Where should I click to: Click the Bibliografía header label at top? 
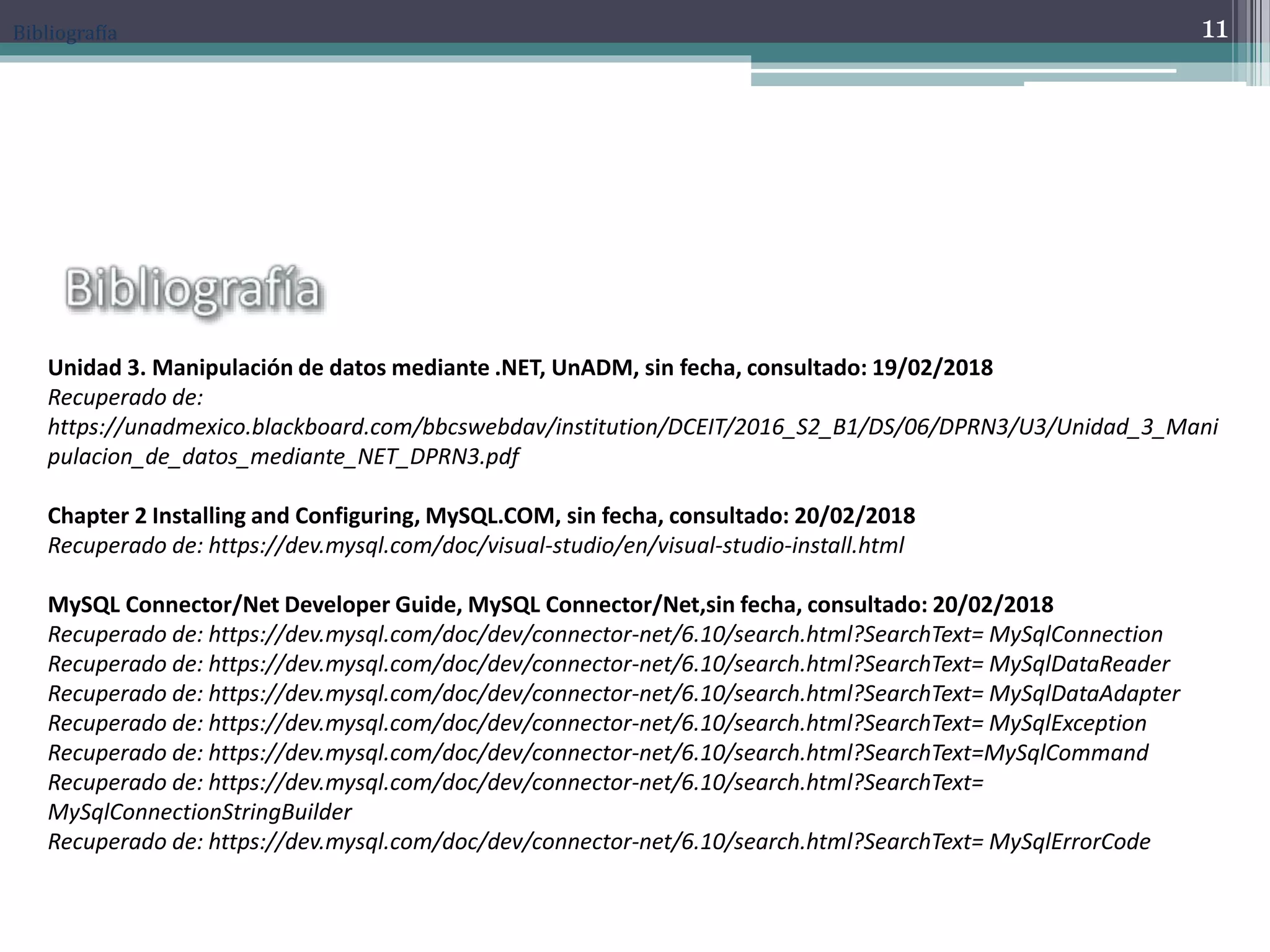coord(64,32)
